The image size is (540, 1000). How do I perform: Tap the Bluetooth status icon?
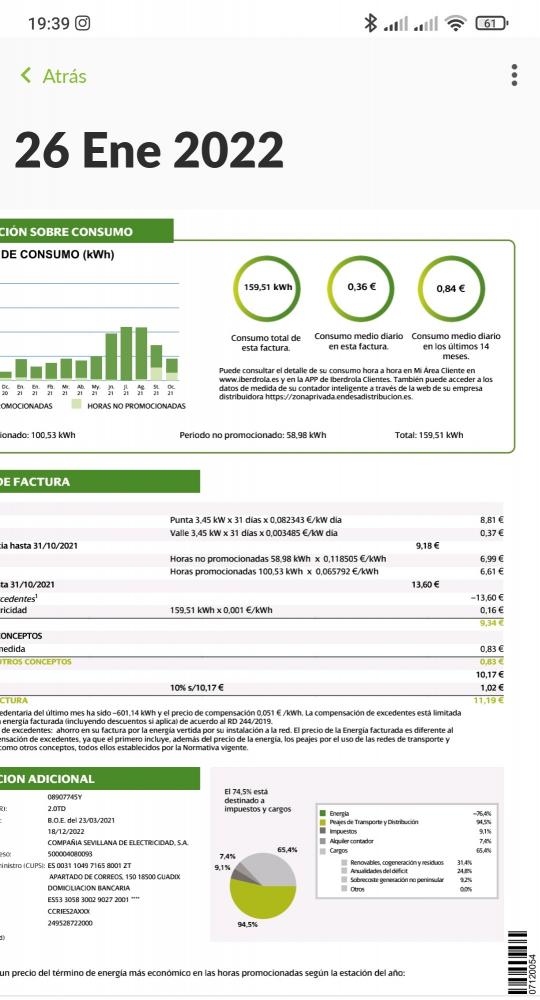pyautogui.click(x=370, y=24)
